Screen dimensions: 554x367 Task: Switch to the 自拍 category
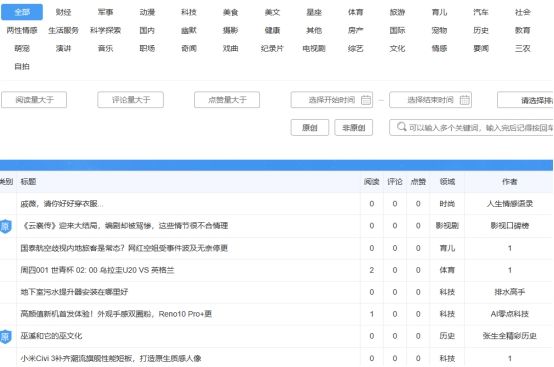pyautogui.click(x=22, y=66)
